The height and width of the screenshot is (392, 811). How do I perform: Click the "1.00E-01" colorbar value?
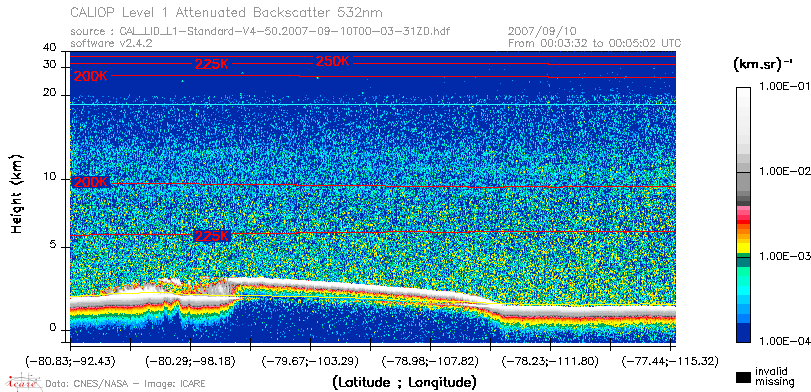[x=786, y=87]
